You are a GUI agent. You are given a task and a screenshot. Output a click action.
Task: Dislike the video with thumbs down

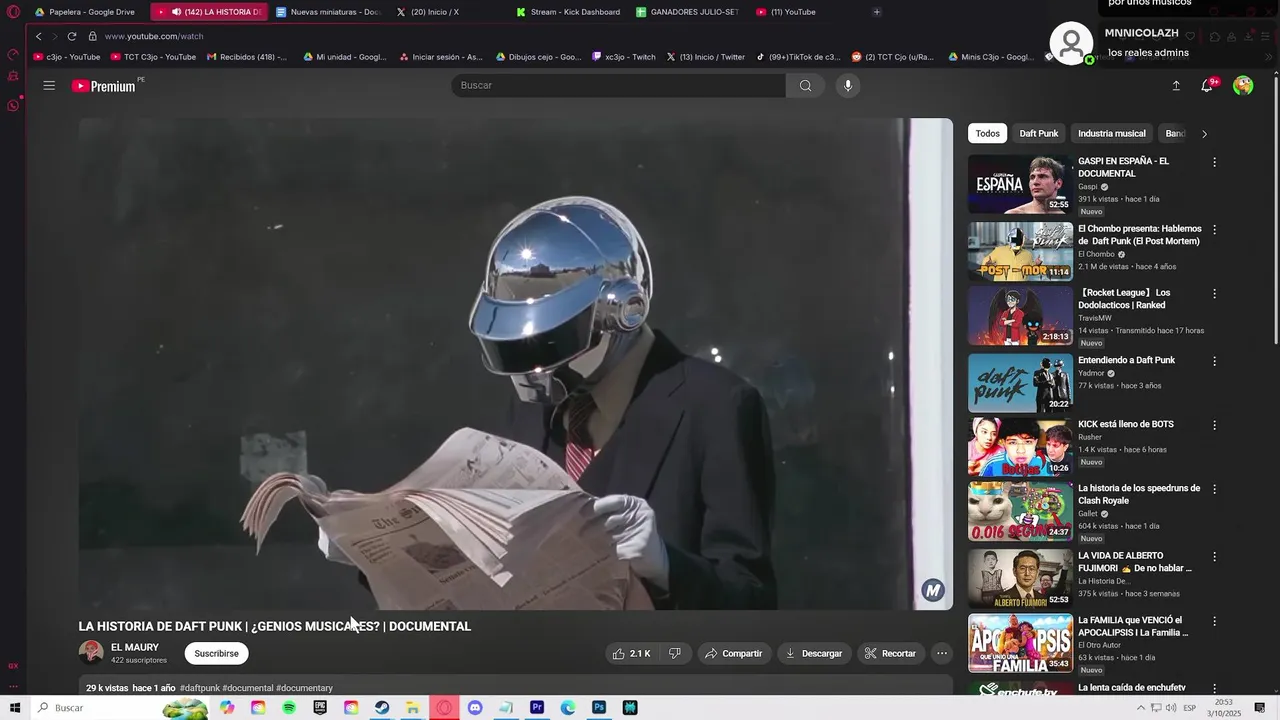675,653
